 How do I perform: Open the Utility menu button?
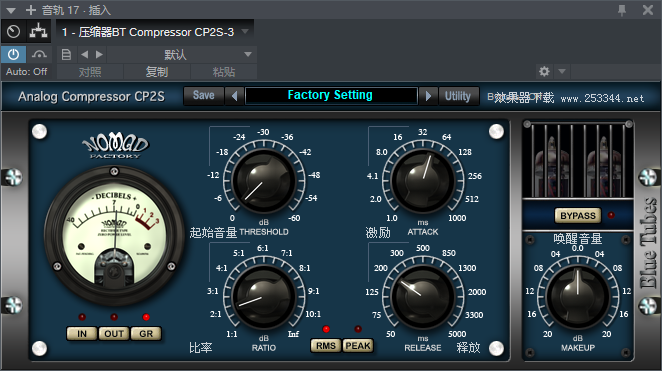[x=458, y=96]
